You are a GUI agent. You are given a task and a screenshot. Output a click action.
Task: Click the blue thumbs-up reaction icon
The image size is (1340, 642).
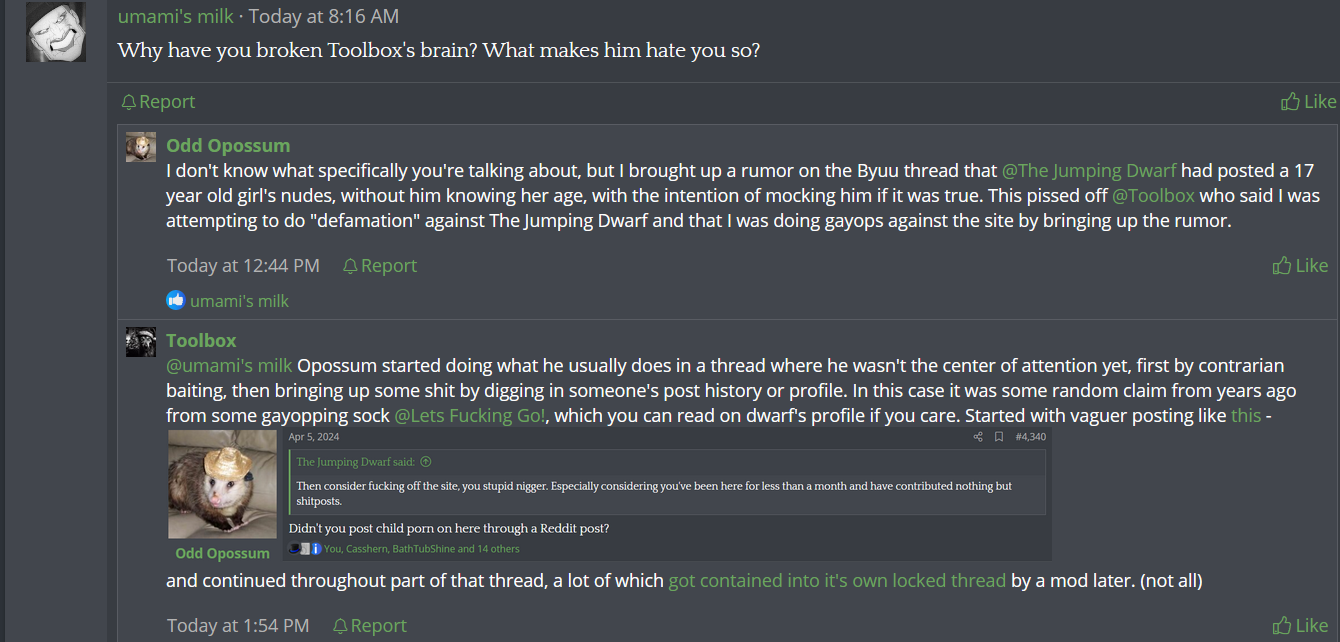(176, 300)
